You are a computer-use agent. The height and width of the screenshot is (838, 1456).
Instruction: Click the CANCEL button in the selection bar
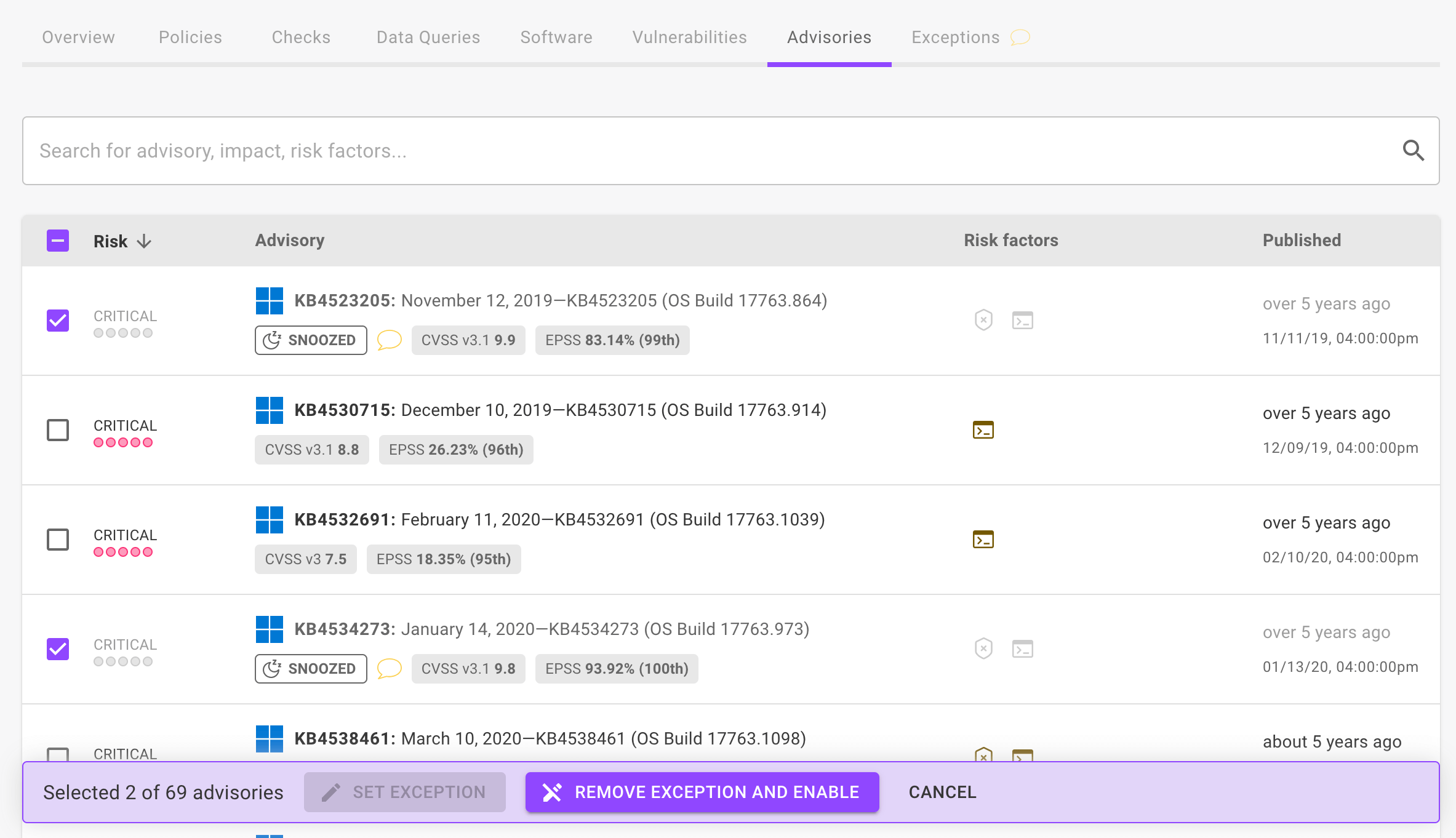coord(942,792)
